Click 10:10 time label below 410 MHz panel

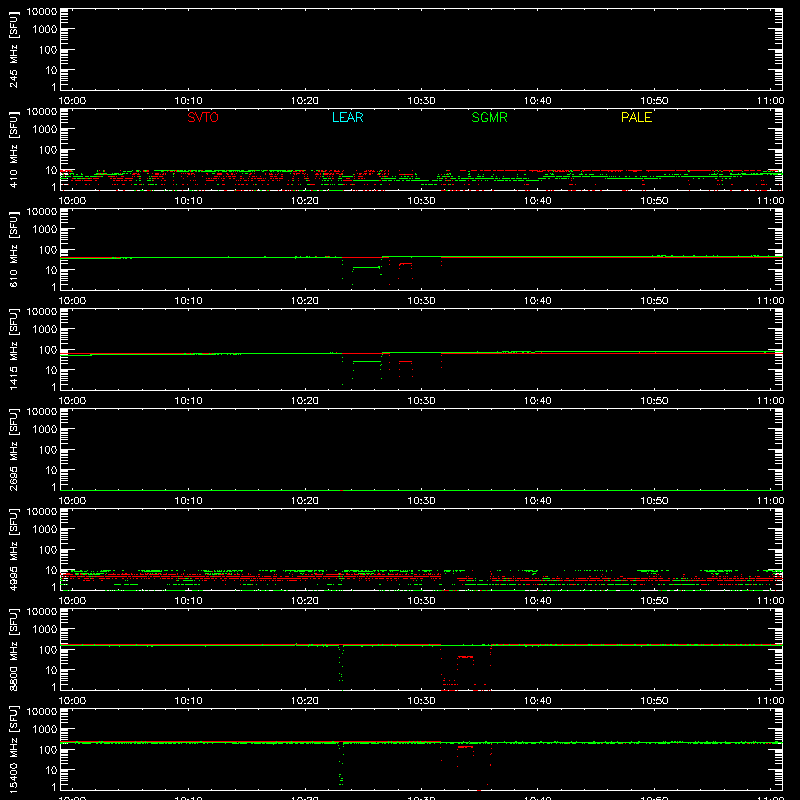188,201
